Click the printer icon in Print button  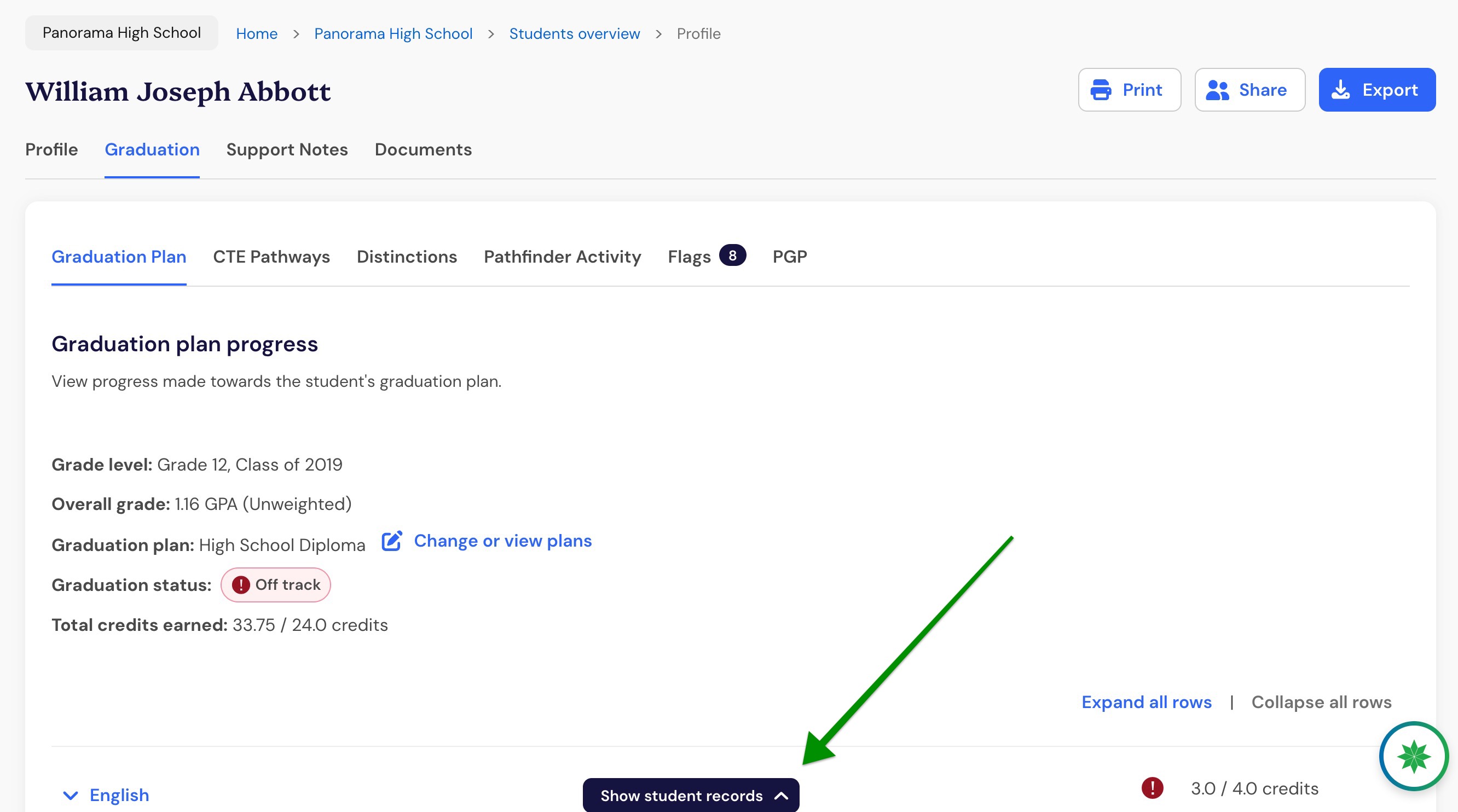1101,90
